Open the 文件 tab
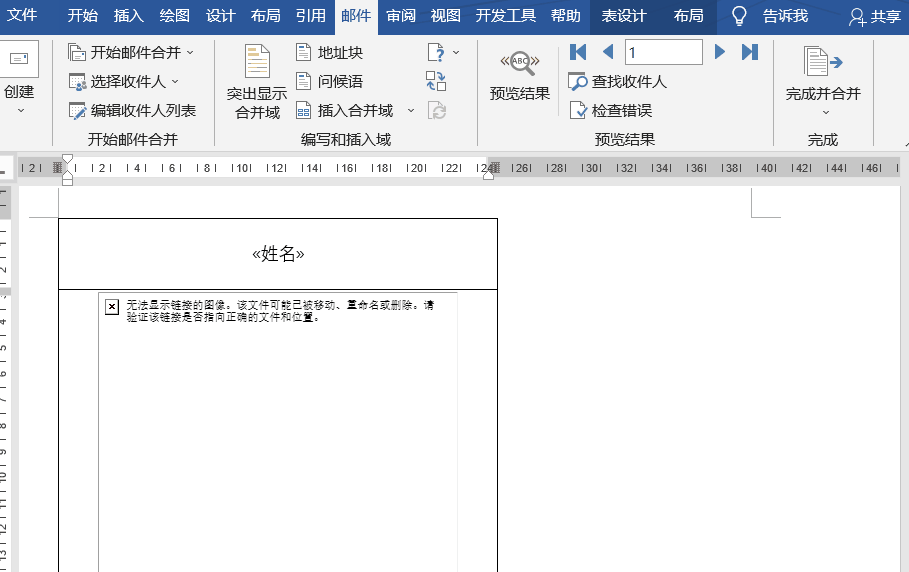This screenshot has width=909, height=572. tap(22, 15)
